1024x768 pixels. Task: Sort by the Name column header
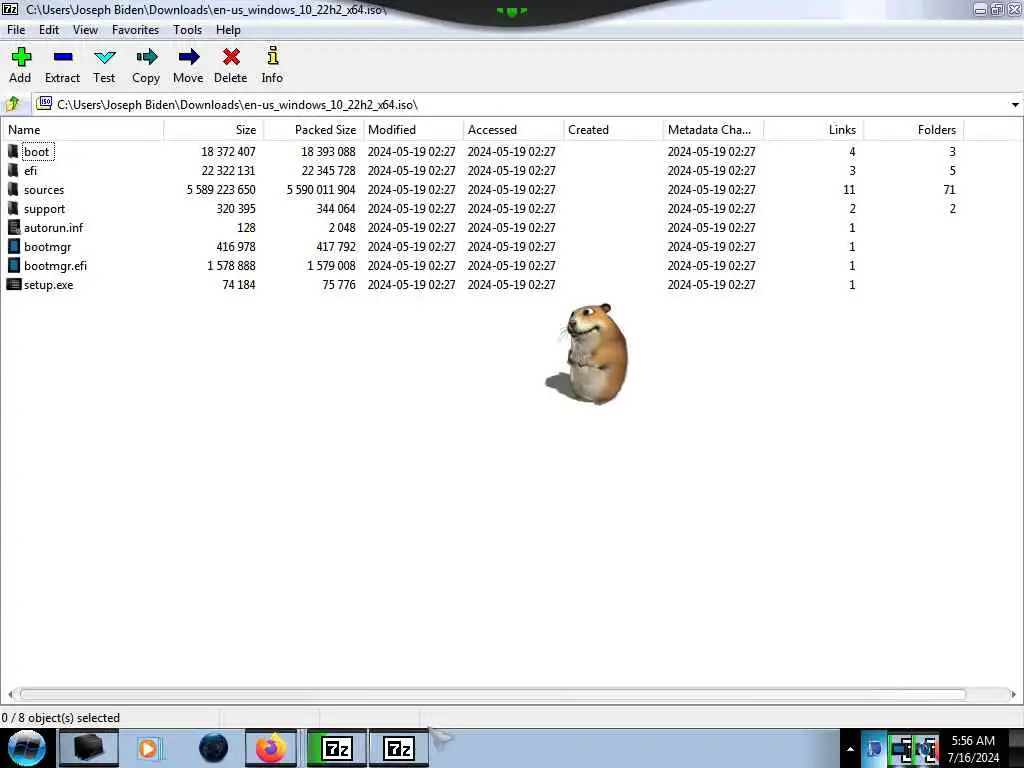[x=82, y=129]
